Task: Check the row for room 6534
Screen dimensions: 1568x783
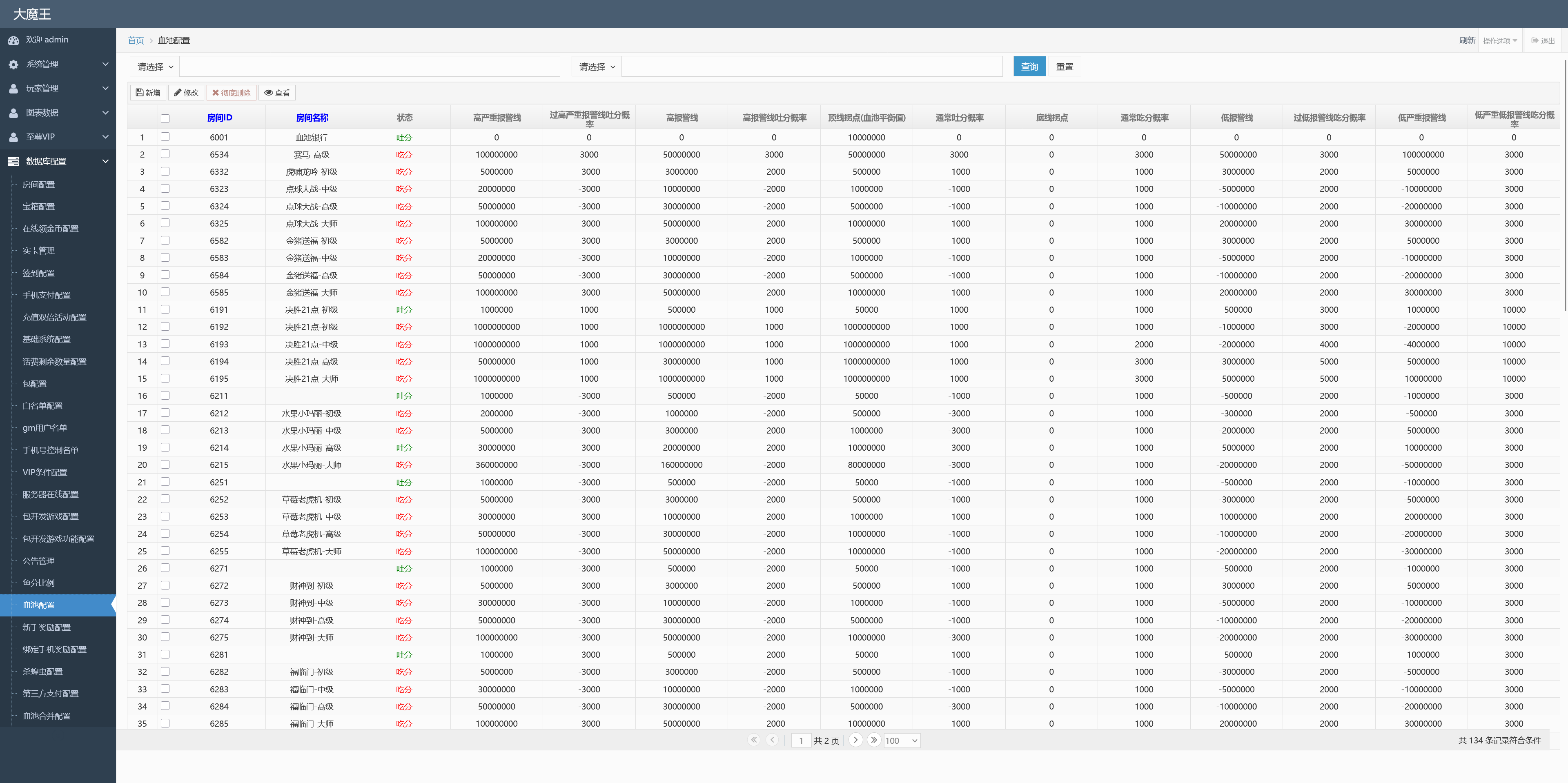Action: pyautogui.click(x=165, y=154)
